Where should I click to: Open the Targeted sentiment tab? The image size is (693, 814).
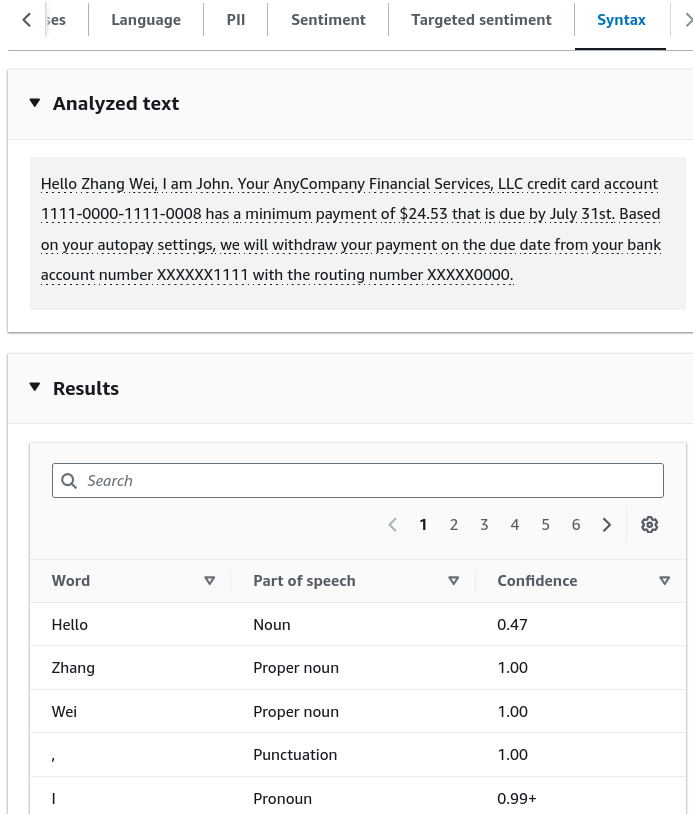(x=481, y=20)
